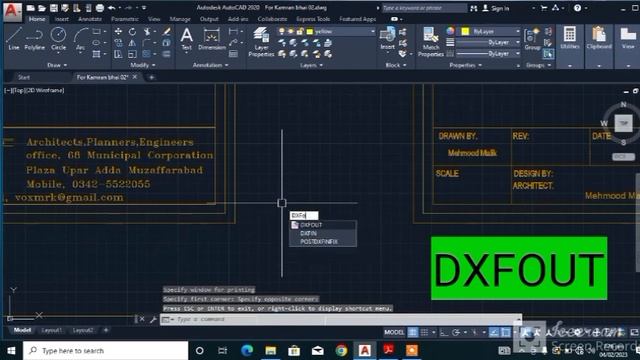Open Layer Properties manager
The width and height of the screenshot is (640, 360).
pyautogui.click(x=261, y=42)
